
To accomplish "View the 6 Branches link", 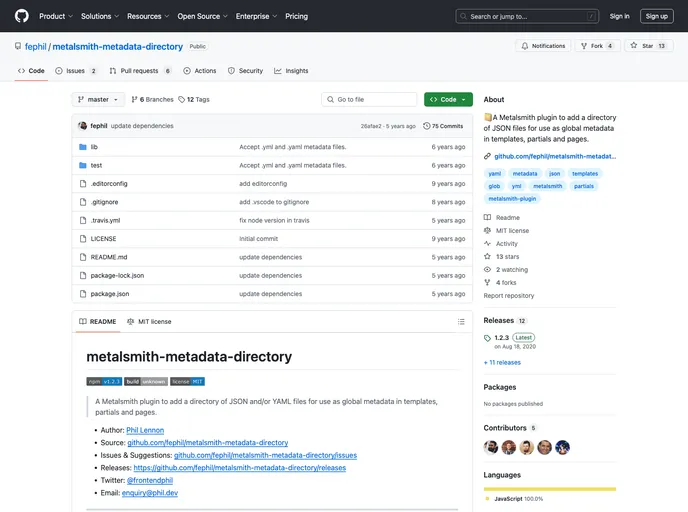I will pos(152,100).
